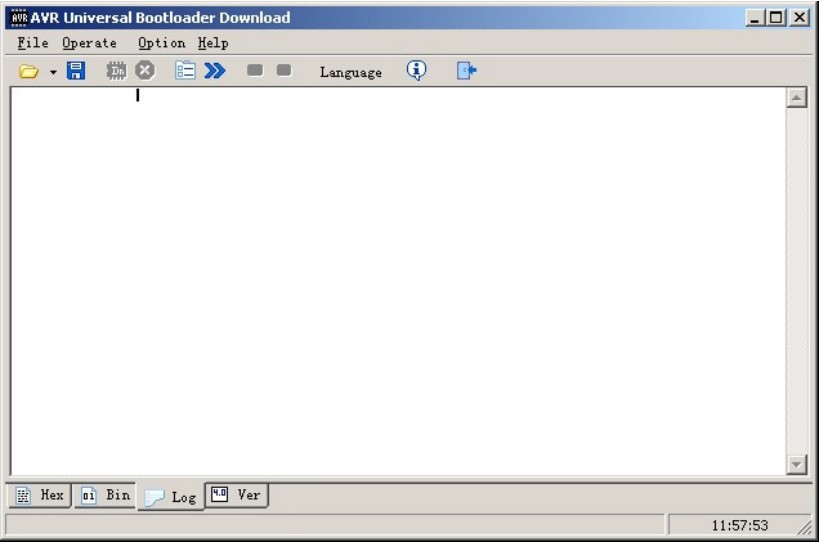Click the blue double-arrow icon
Screen dimensions: 819x544
pyautogui.click(x=214, y=71)
